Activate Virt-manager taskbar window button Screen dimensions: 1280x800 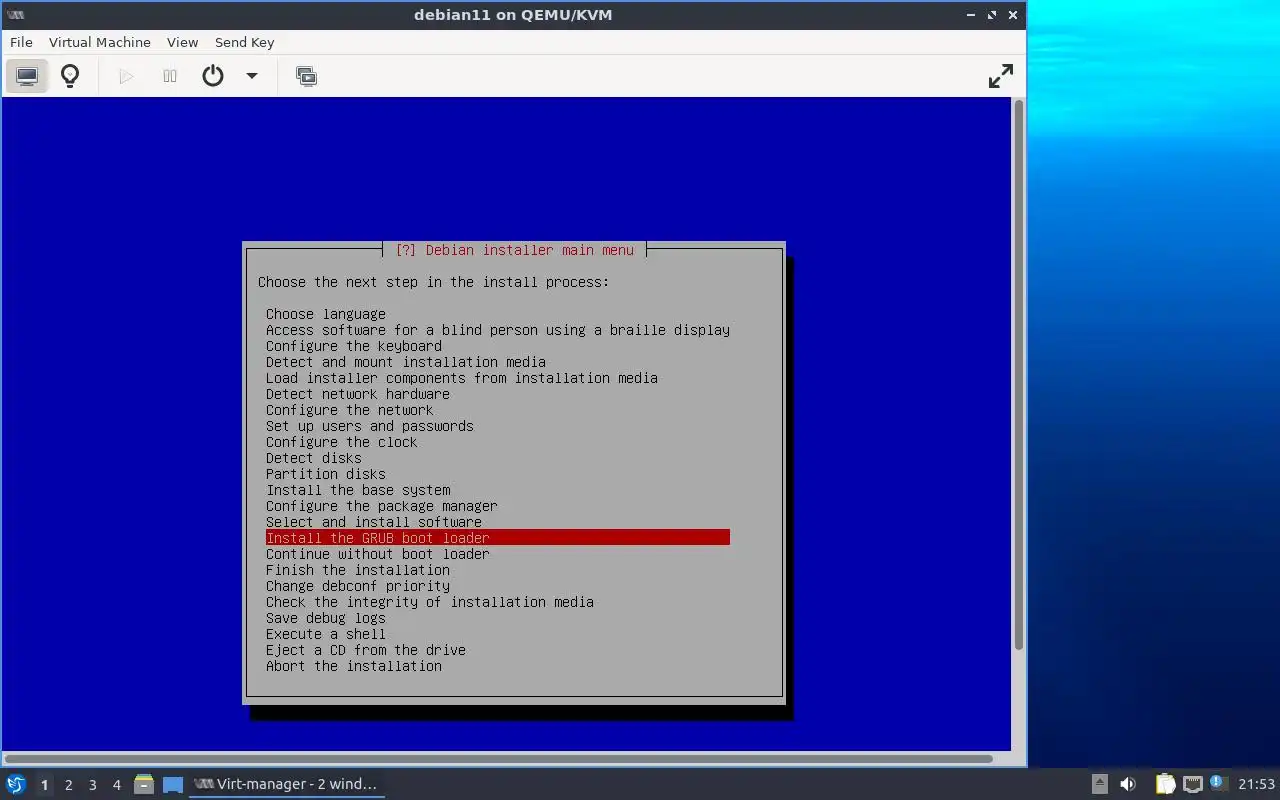coord(286,784)
